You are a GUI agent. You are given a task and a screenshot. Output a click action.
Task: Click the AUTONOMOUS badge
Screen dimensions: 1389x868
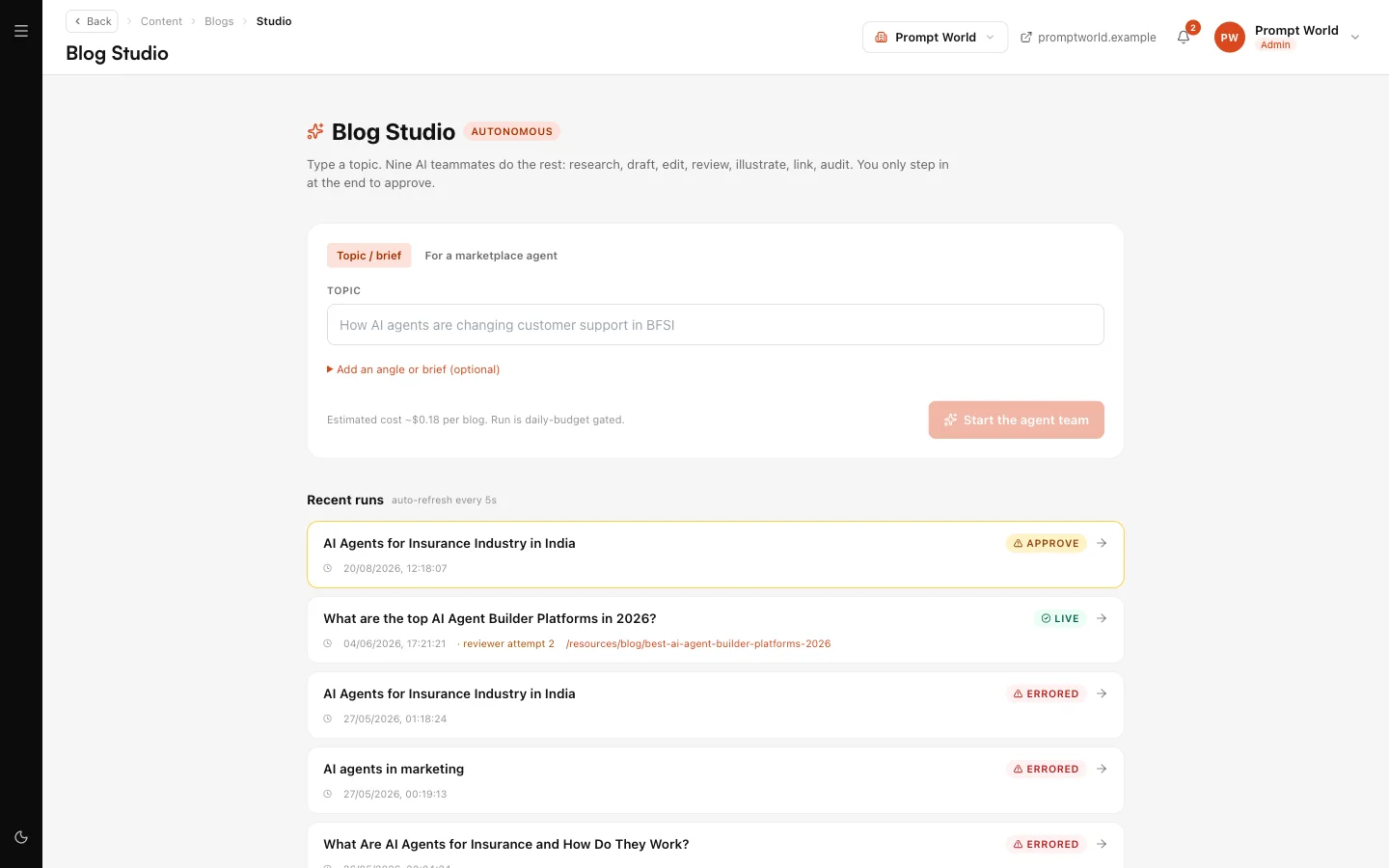(x=512, y=131)
